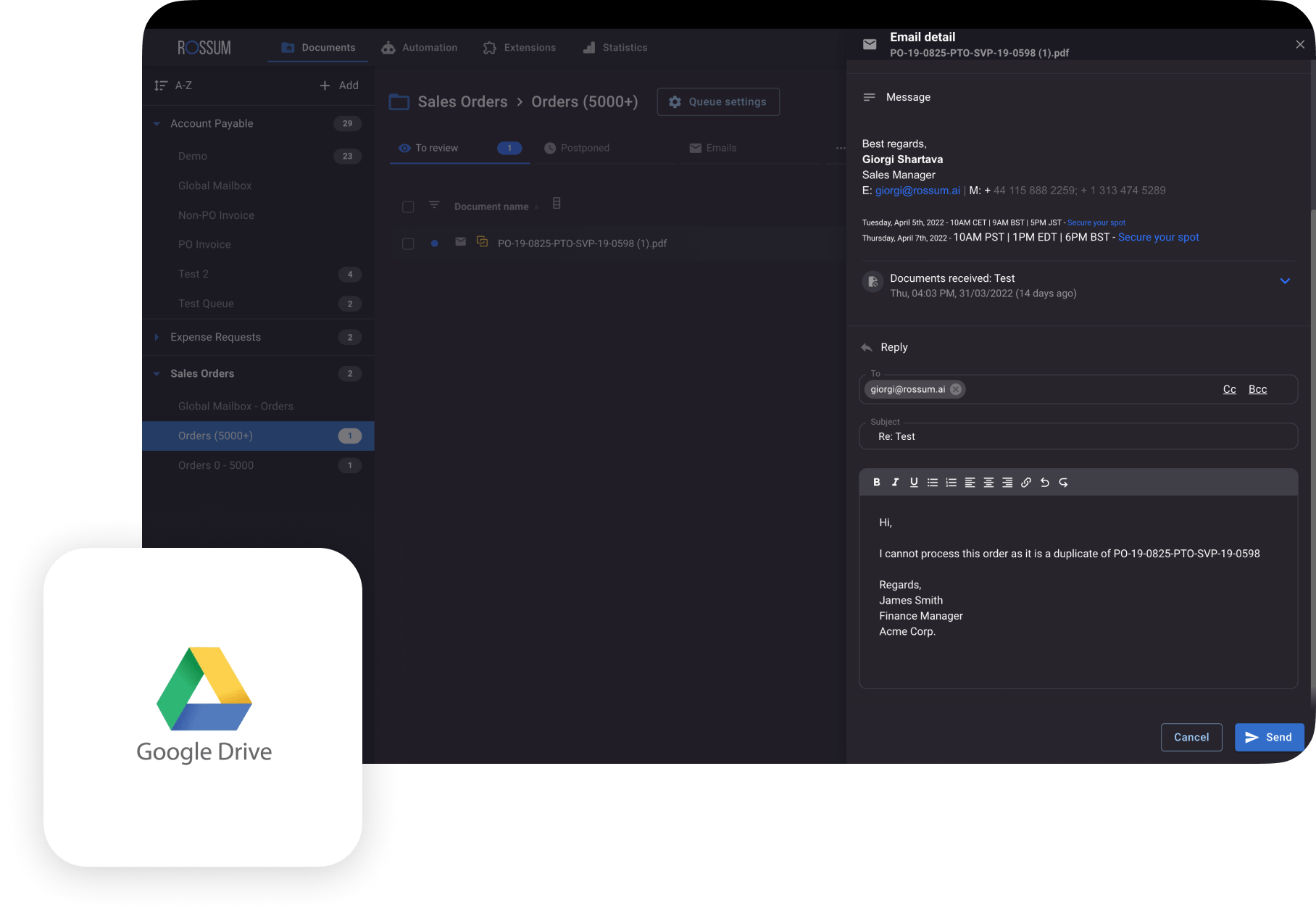Toggle italic formatting in the reply editor
The height and width of the screenshot is (916, 1316).
[x=895, y=483]
